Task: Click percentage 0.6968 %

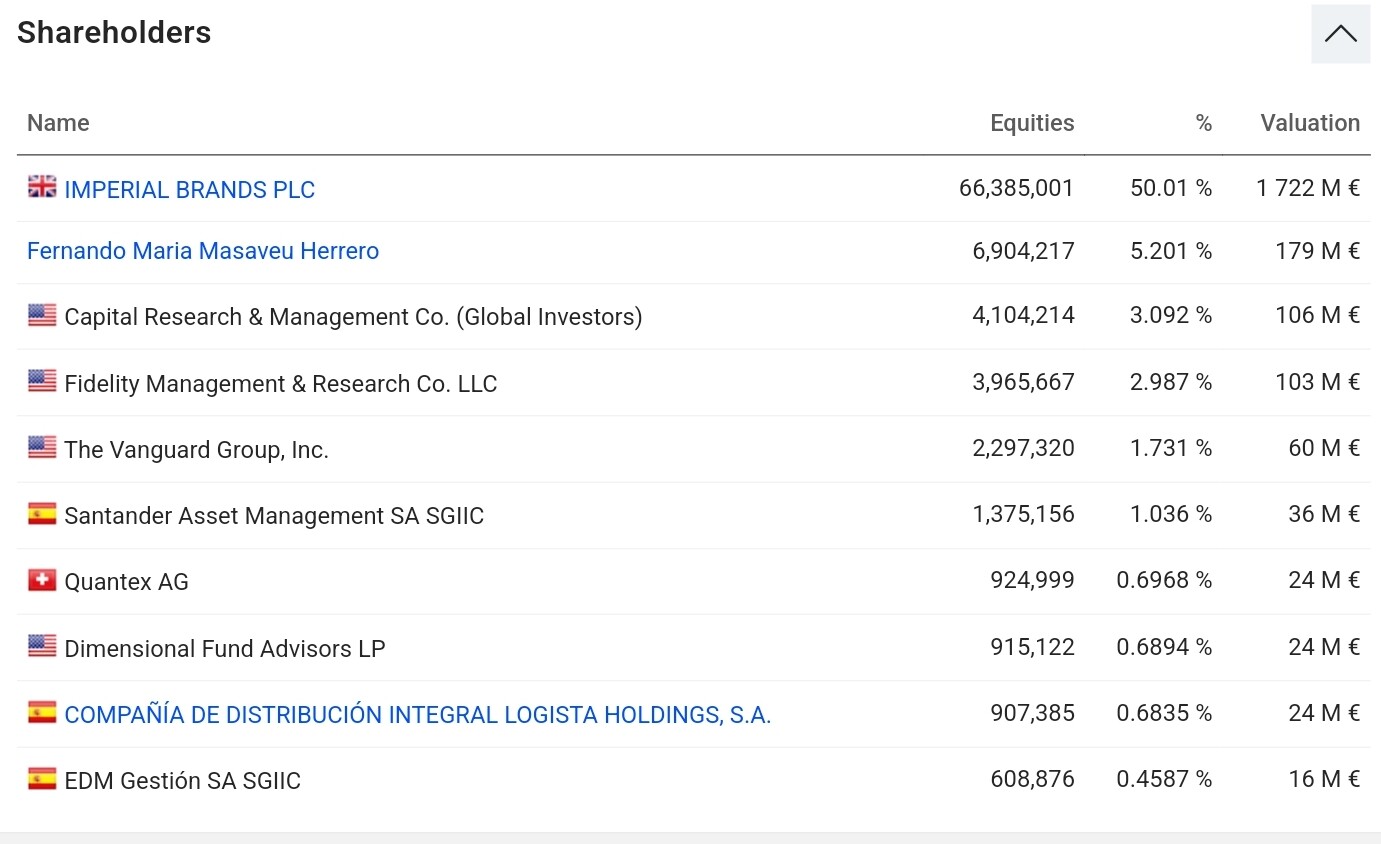Action: [x=1164, y=580]
